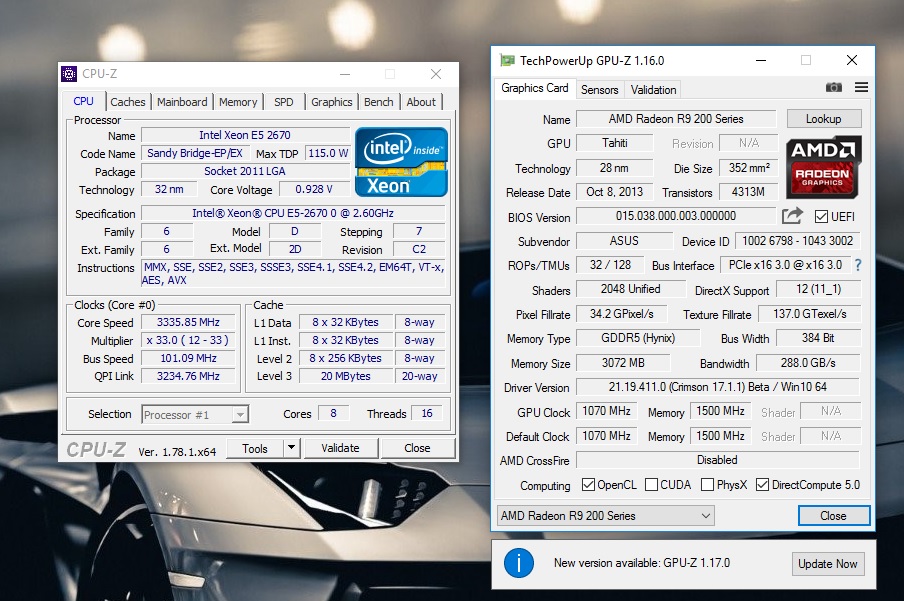Click the Code Name value Sandy Bridge-EP/EX

click(195, 153)
